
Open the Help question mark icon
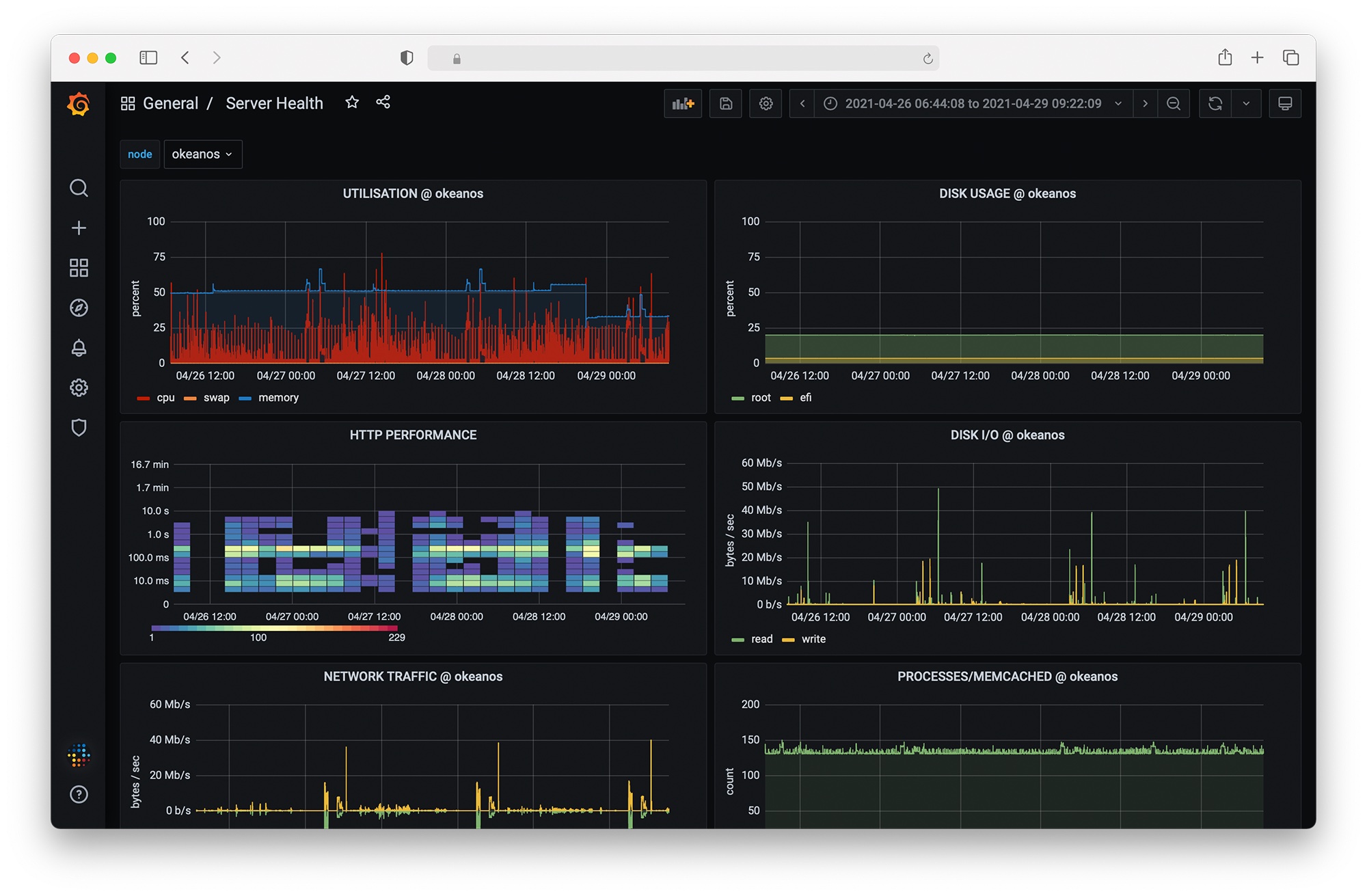[x=79, y=794]
